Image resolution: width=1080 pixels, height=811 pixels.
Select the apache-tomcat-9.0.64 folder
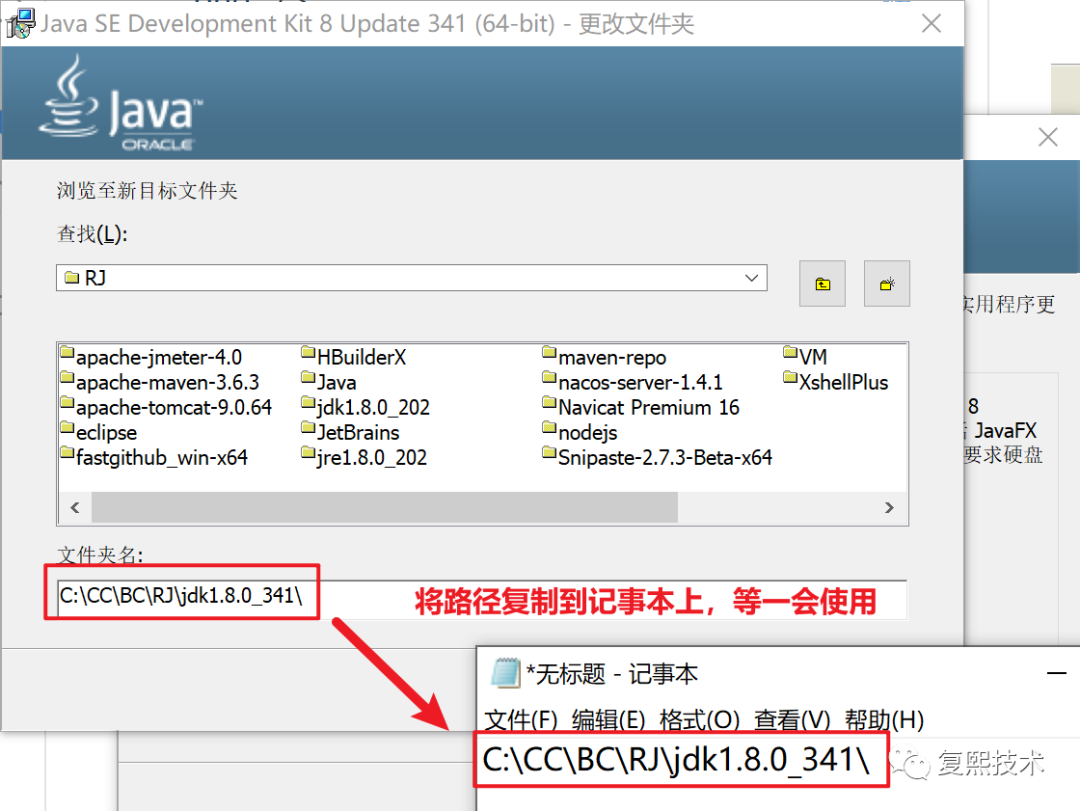(x=166, y=407)
